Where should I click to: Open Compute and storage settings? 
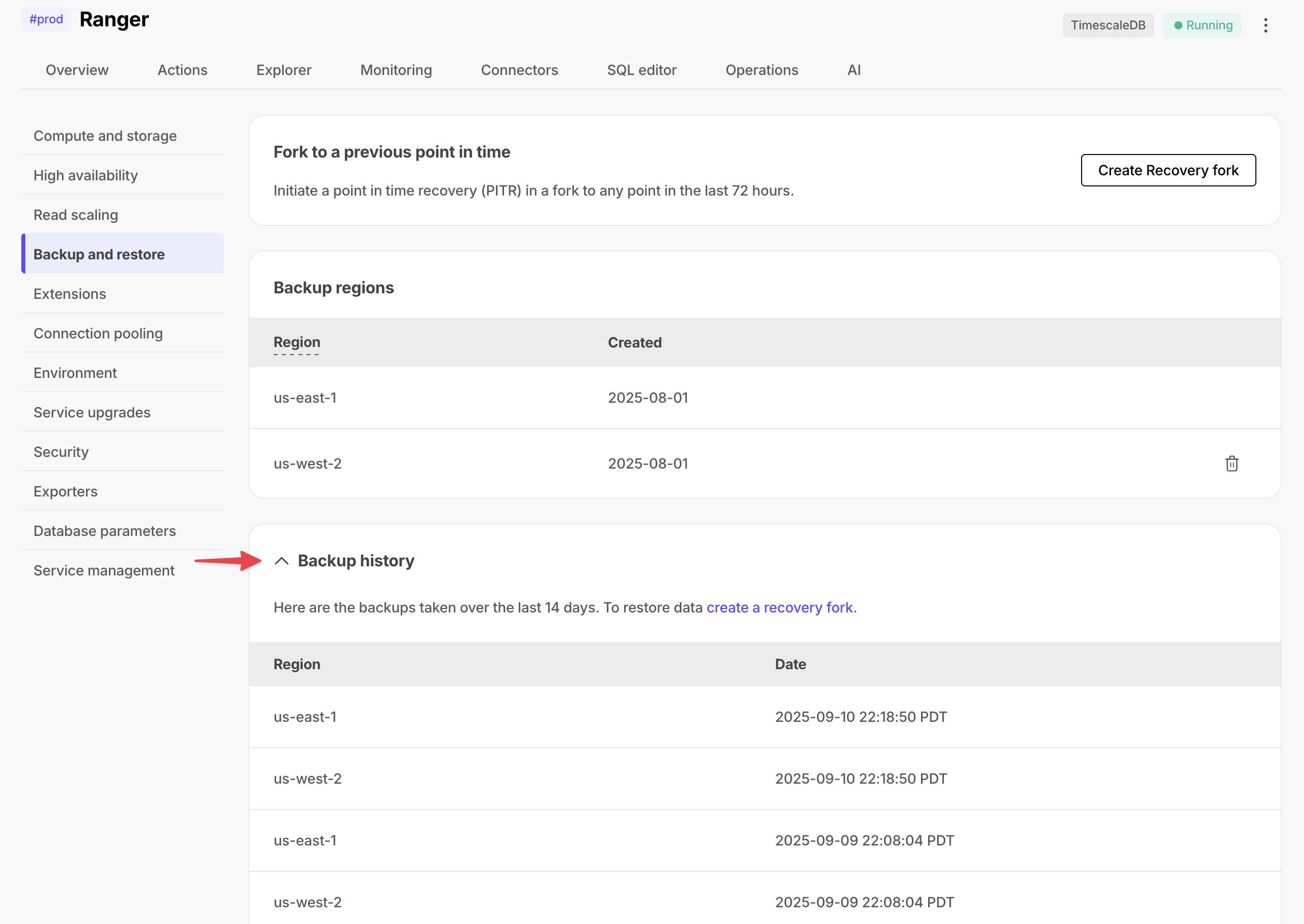[105, 136]
